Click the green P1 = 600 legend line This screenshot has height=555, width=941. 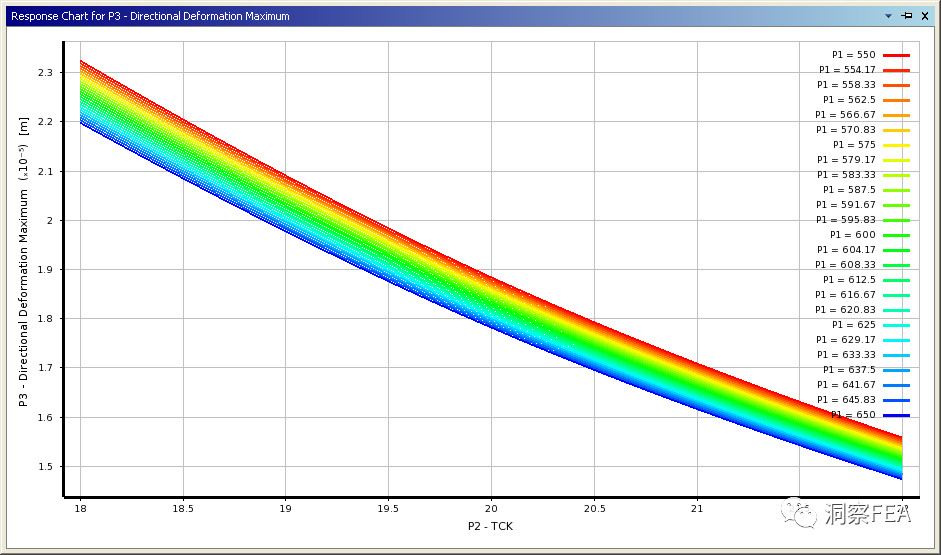point(896,236)
